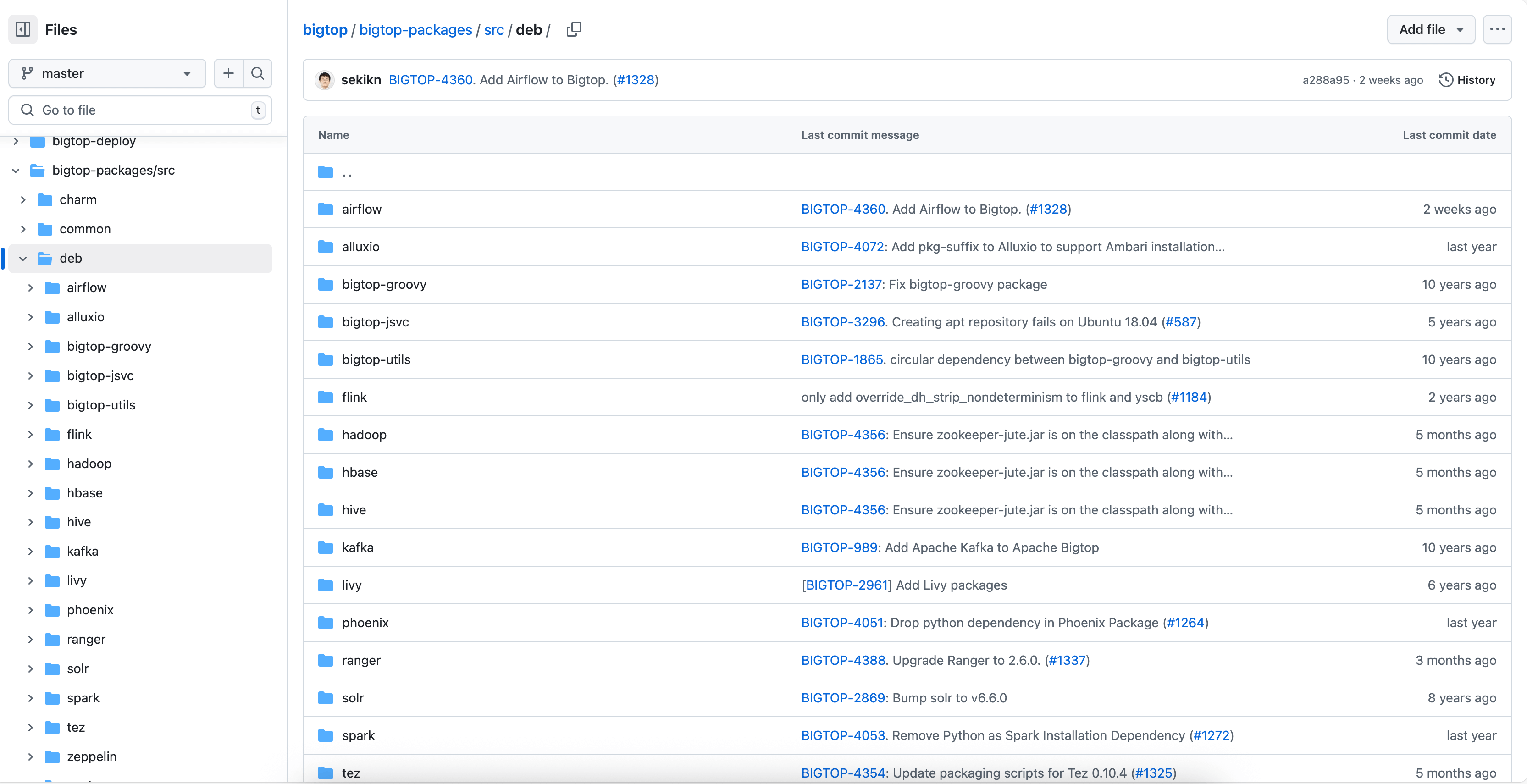Select bigtop-utils in the sidebar tree
The height and width of the screenshot is (784, 1527).
(x=101, y=405)
